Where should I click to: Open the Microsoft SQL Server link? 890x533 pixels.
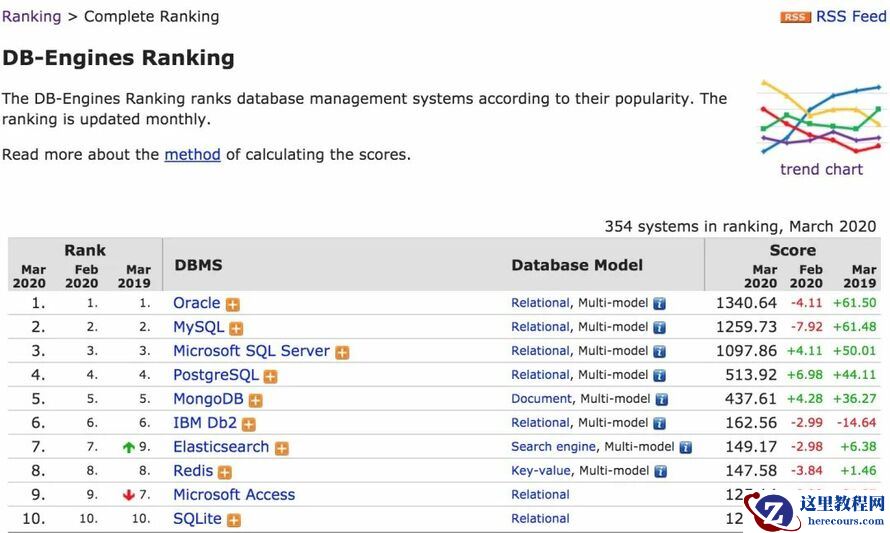coord(251,351)
